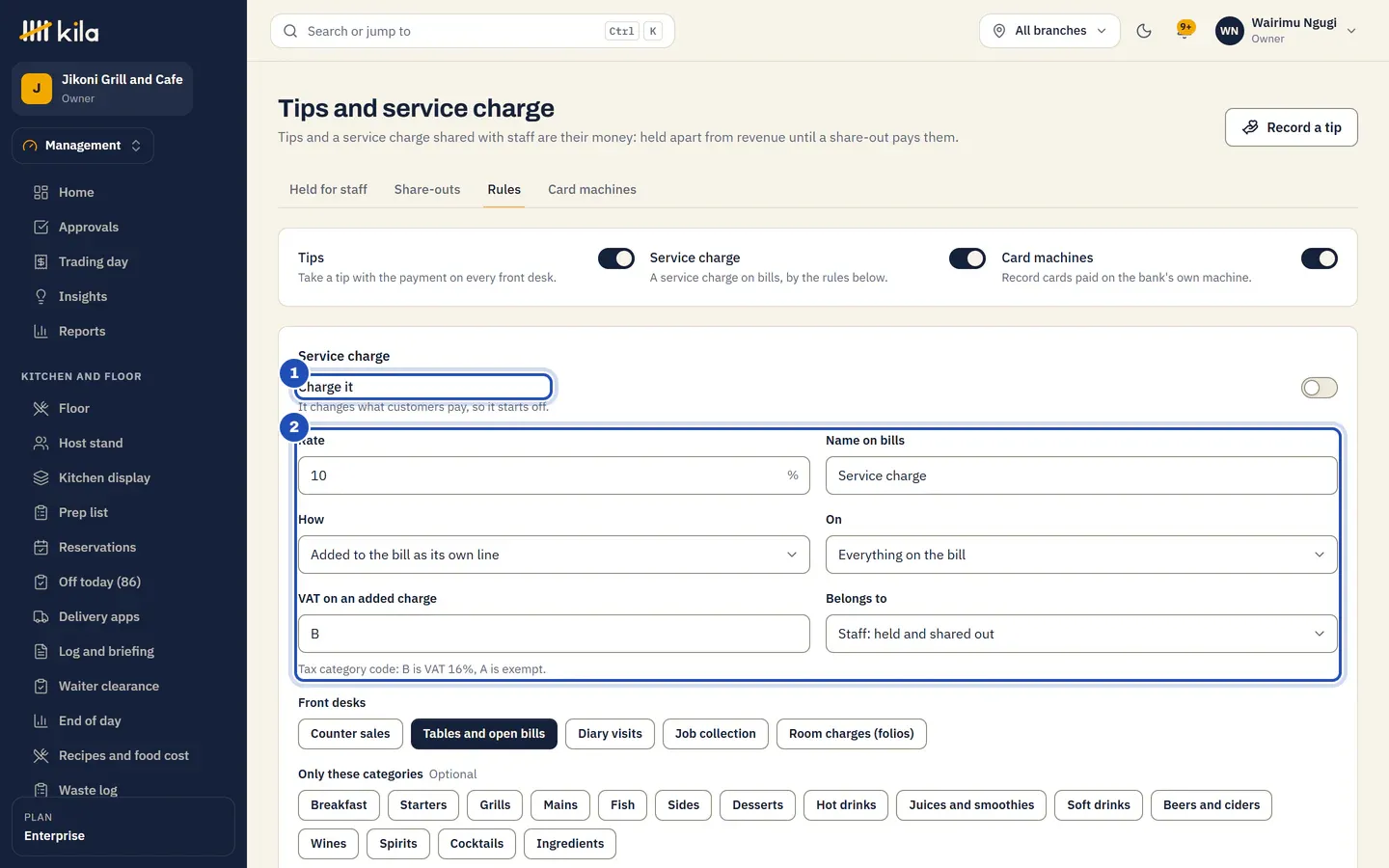The image size is (1389, 868).
Task: Open Recipes and food cost icon
Action: pyautogui.click(x=41, y=755)
